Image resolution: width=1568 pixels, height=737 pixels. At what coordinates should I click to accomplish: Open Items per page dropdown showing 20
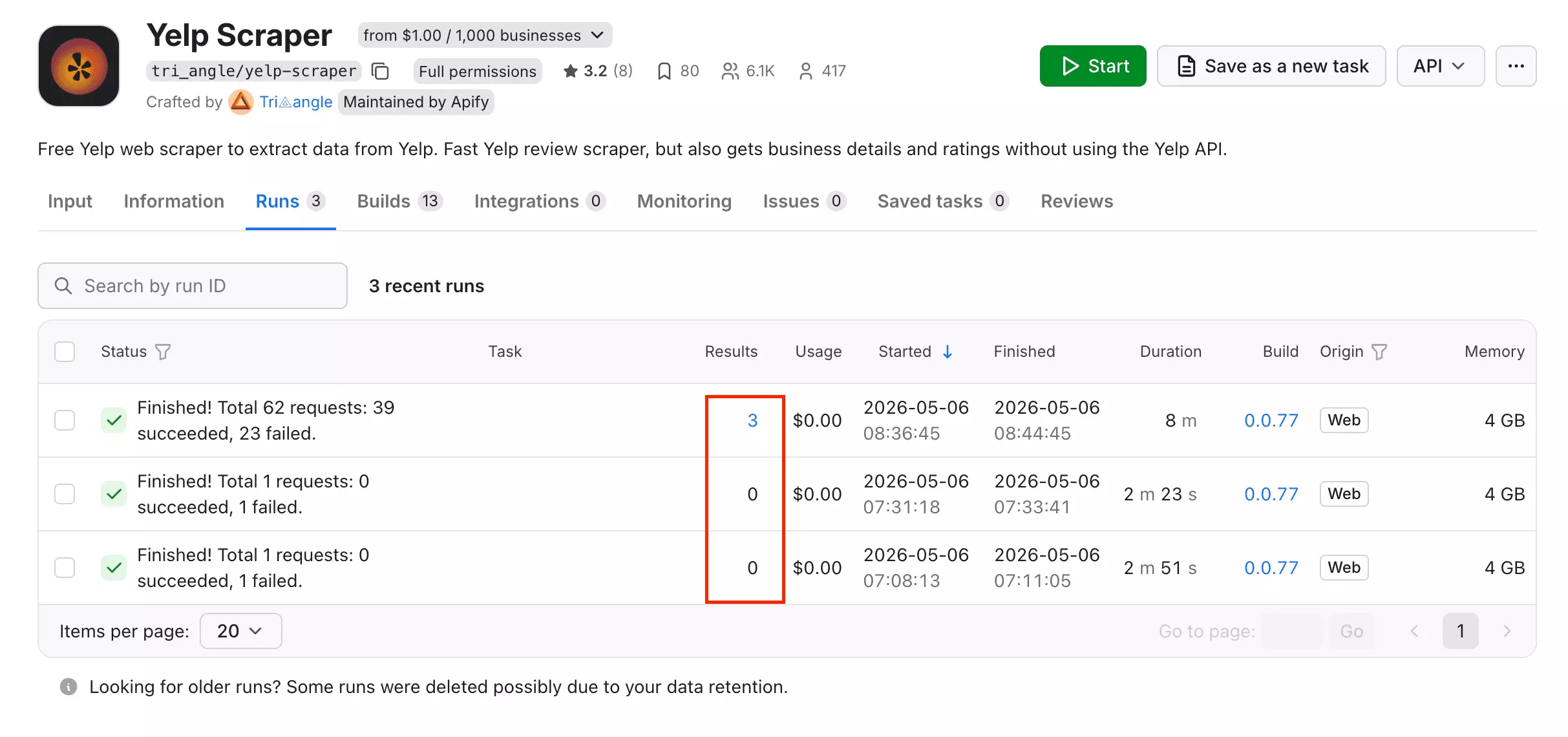coord(240,631)
